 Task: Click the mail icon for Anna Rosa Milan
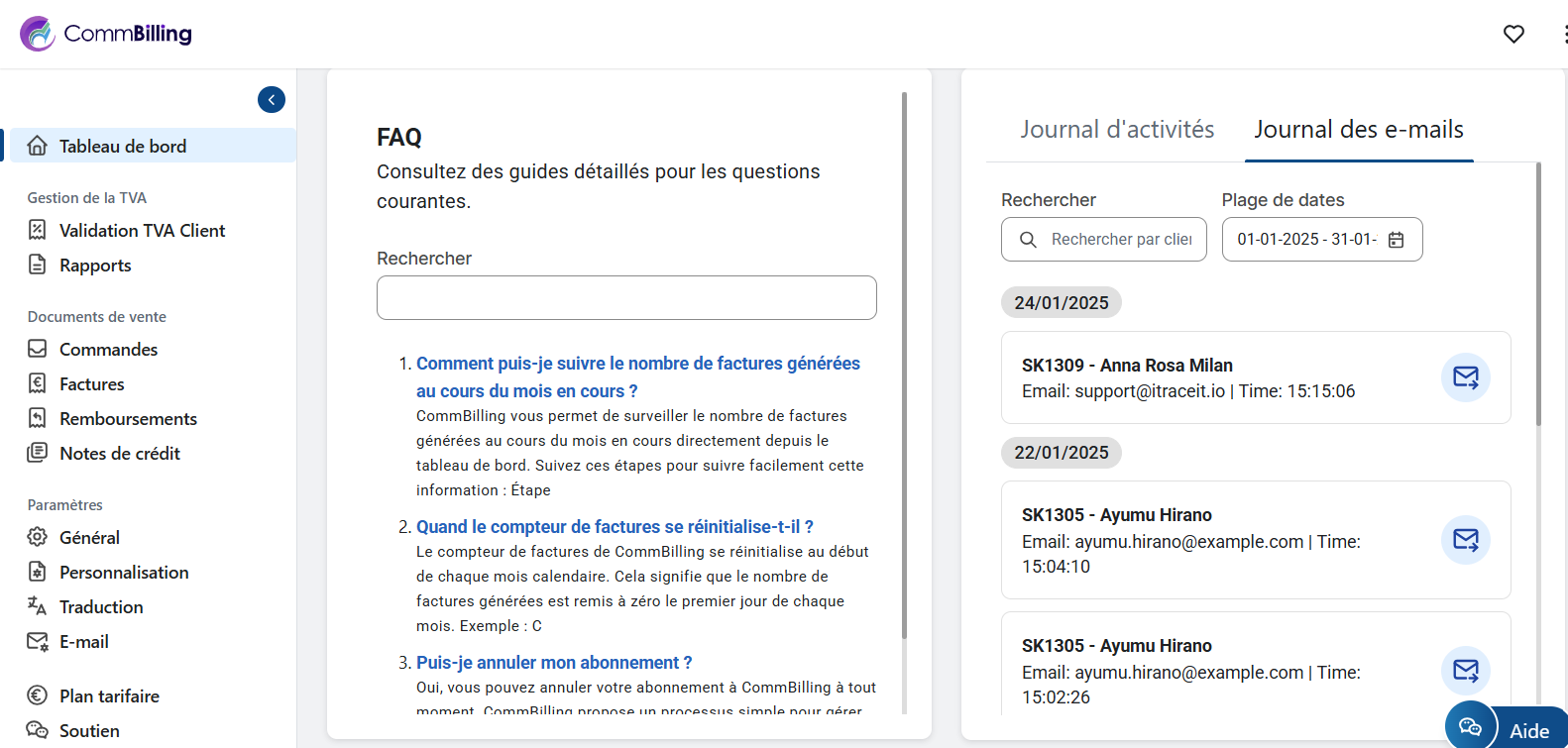tap(1465, 377)
